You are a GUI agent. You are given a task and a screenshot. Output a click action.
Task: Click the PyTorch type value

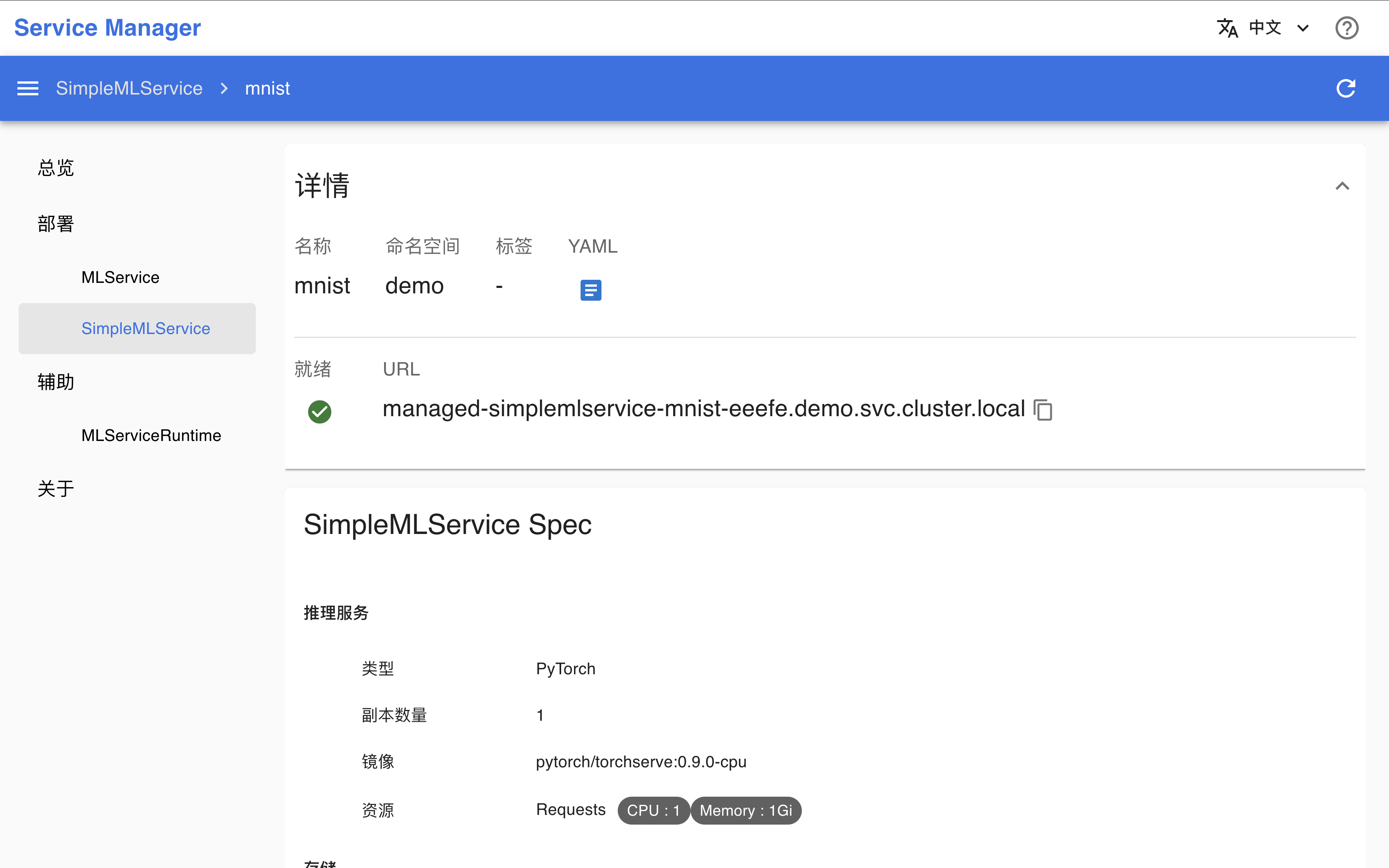[566, 669]
